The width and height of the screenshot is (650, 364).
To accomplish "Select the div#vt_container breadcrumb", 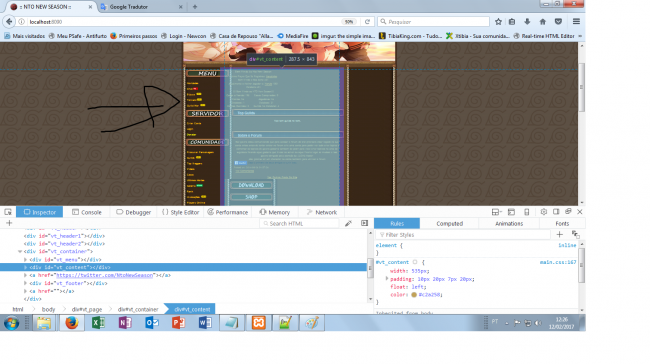I will tap(138, 309).
